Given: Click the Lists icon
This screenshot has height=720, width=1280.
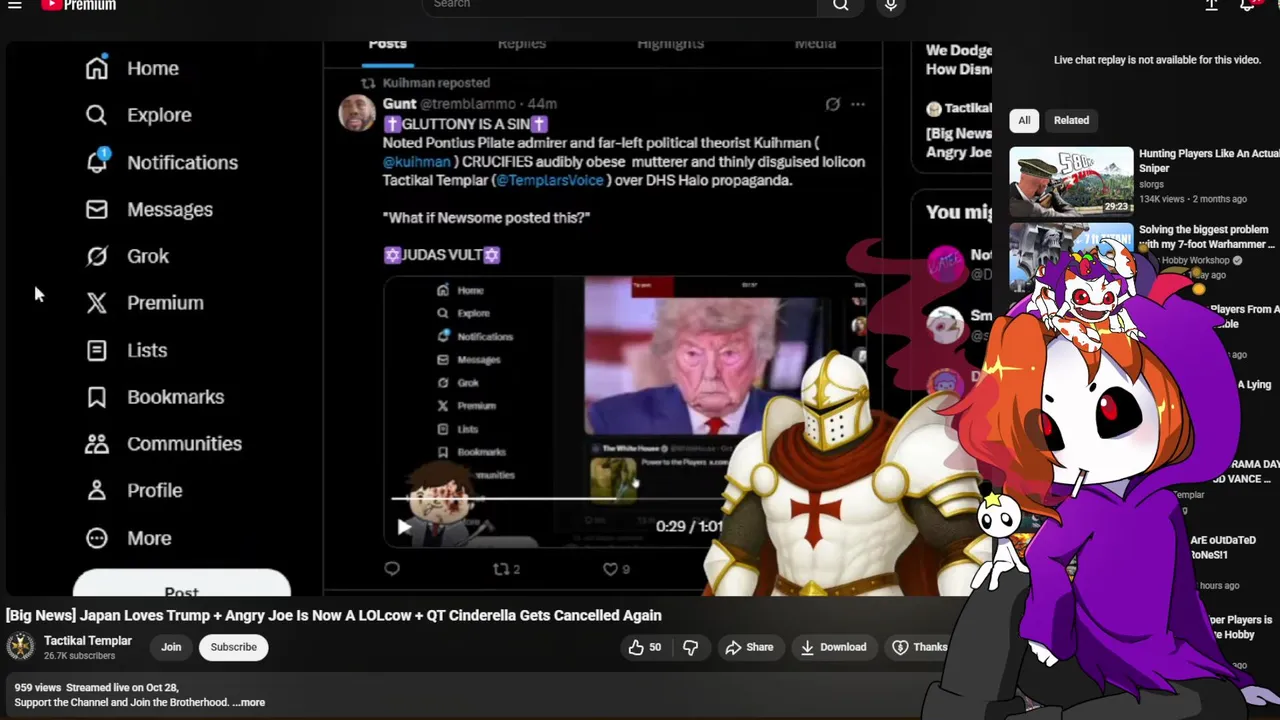Looking at the screenshot, I should pos(97,350).
